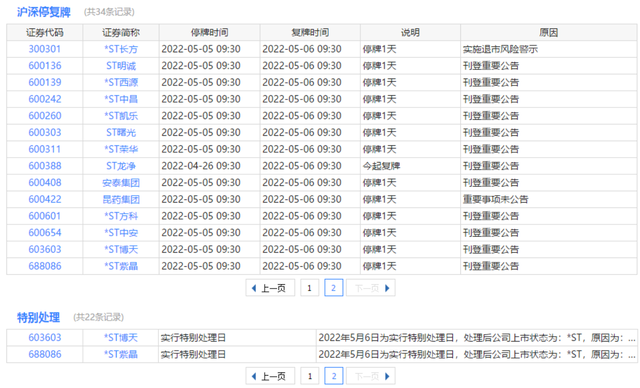This screenshot has width=640, height=388.
Task: Select page 2 of 沪深停复牌 table
Action: pyautogui.click(x=333, y=288)
